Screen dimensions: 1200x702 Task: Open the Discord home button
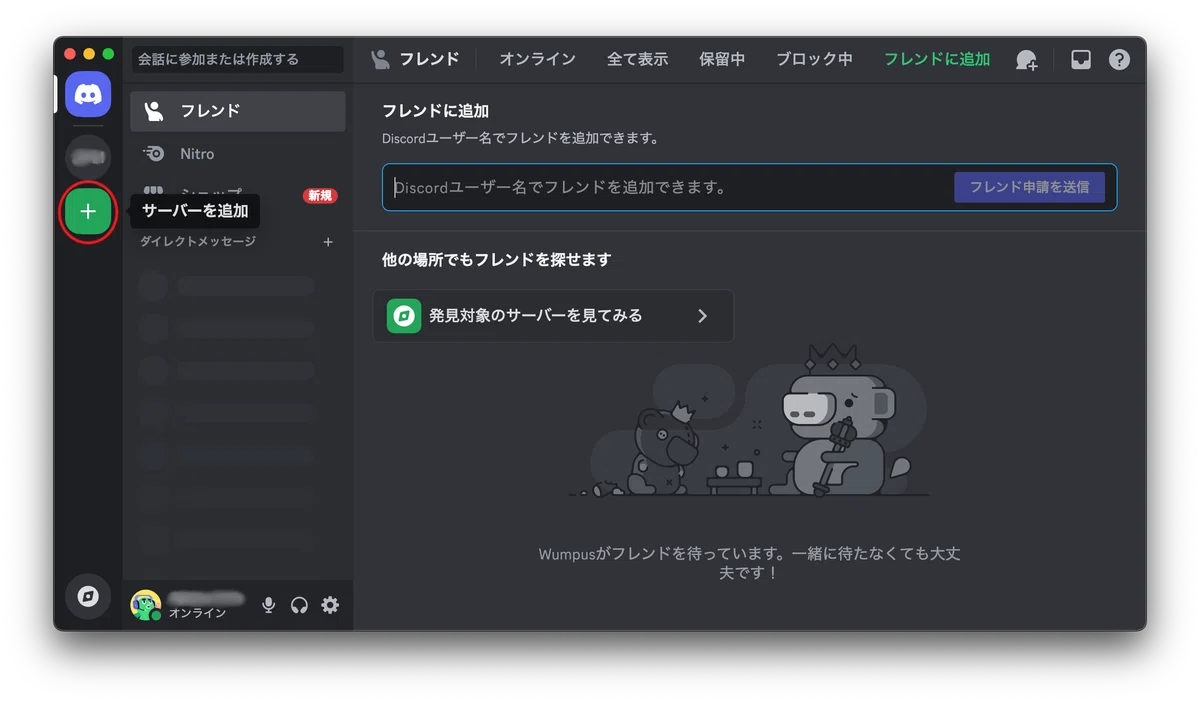[88, 95]
